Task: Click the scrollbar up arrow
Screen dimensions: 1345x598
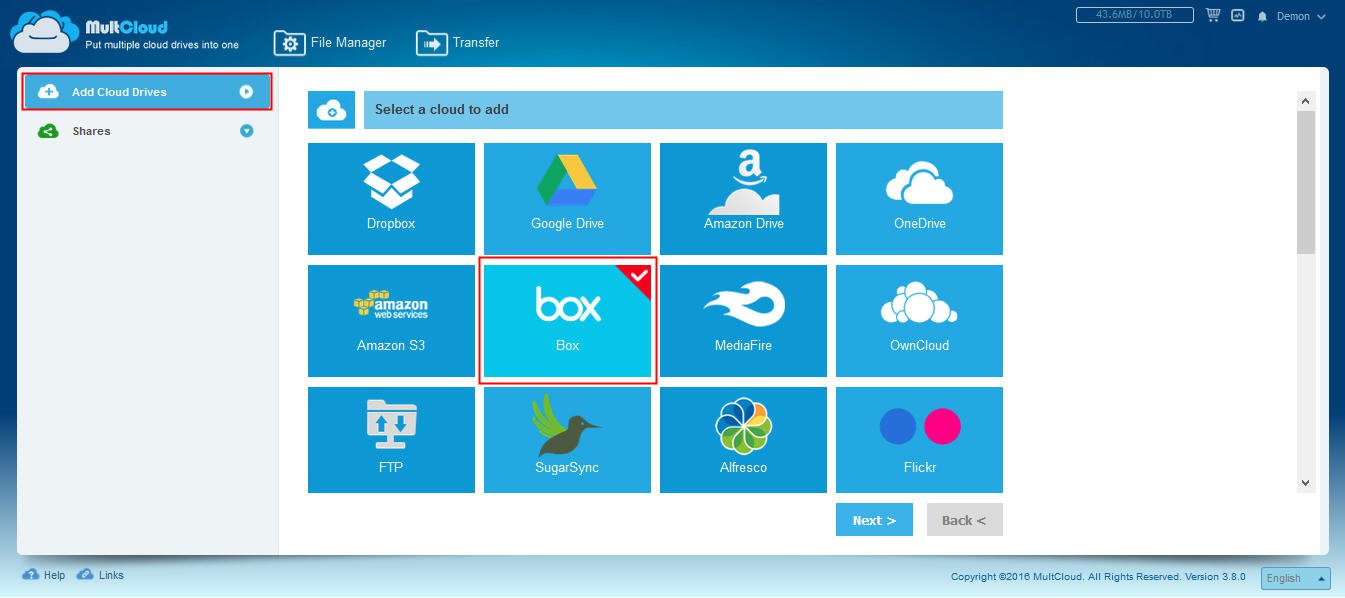Action: (x=1306, y=101)
